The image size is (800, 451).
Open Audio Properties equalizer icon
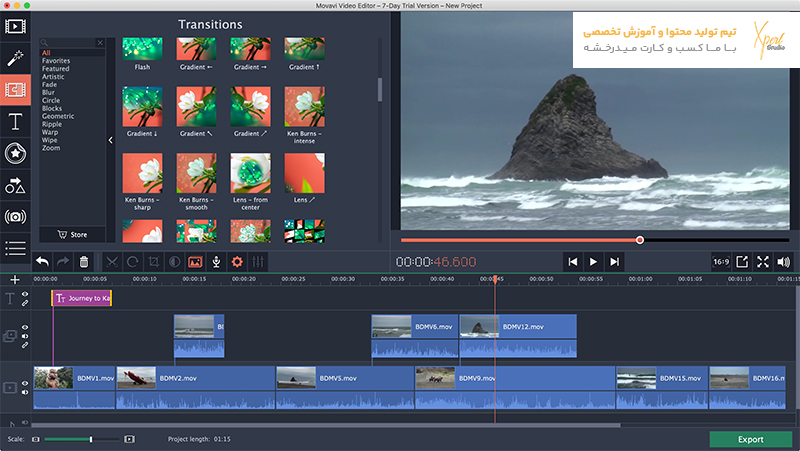258,262
